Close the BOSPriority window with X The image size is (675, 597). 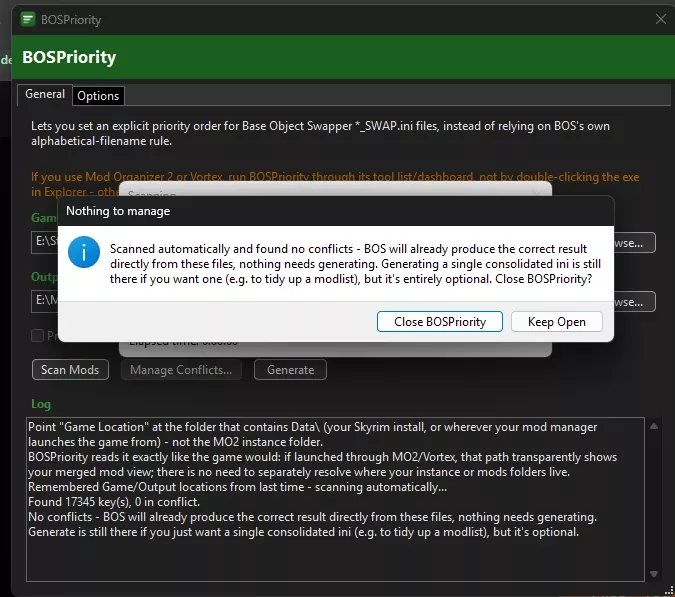(x=660, y=19)
